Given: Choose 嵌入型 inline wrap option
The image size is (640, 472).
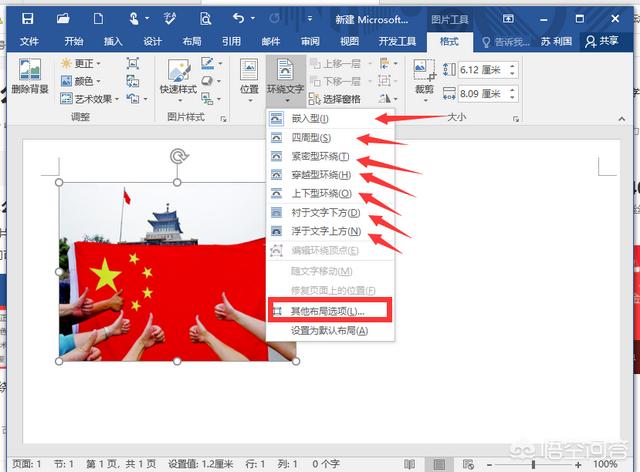Looking at the screenshot, I should click(330, 118).
